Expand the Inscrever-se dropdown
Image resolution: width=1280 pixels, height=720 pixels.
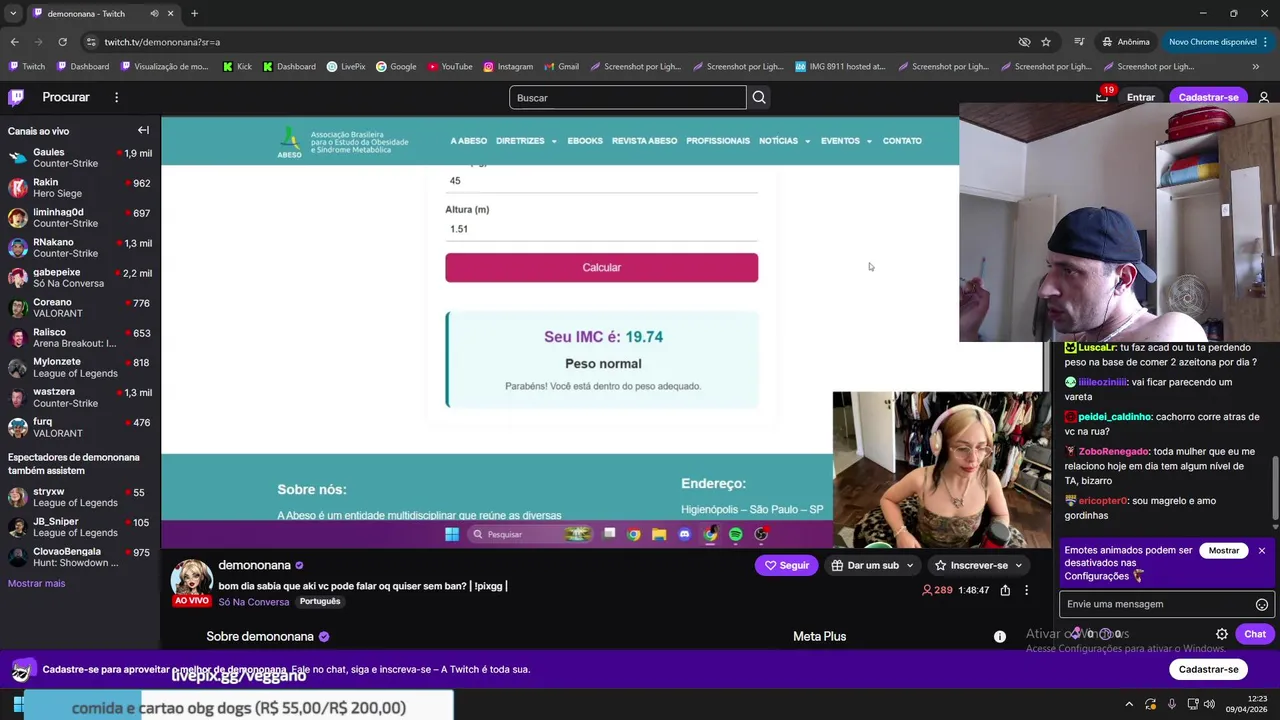click(1018, 565)
